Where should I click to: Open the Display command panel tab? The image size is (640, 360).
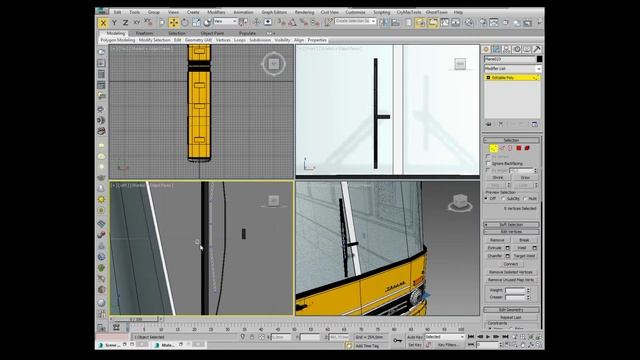(527, 49)
